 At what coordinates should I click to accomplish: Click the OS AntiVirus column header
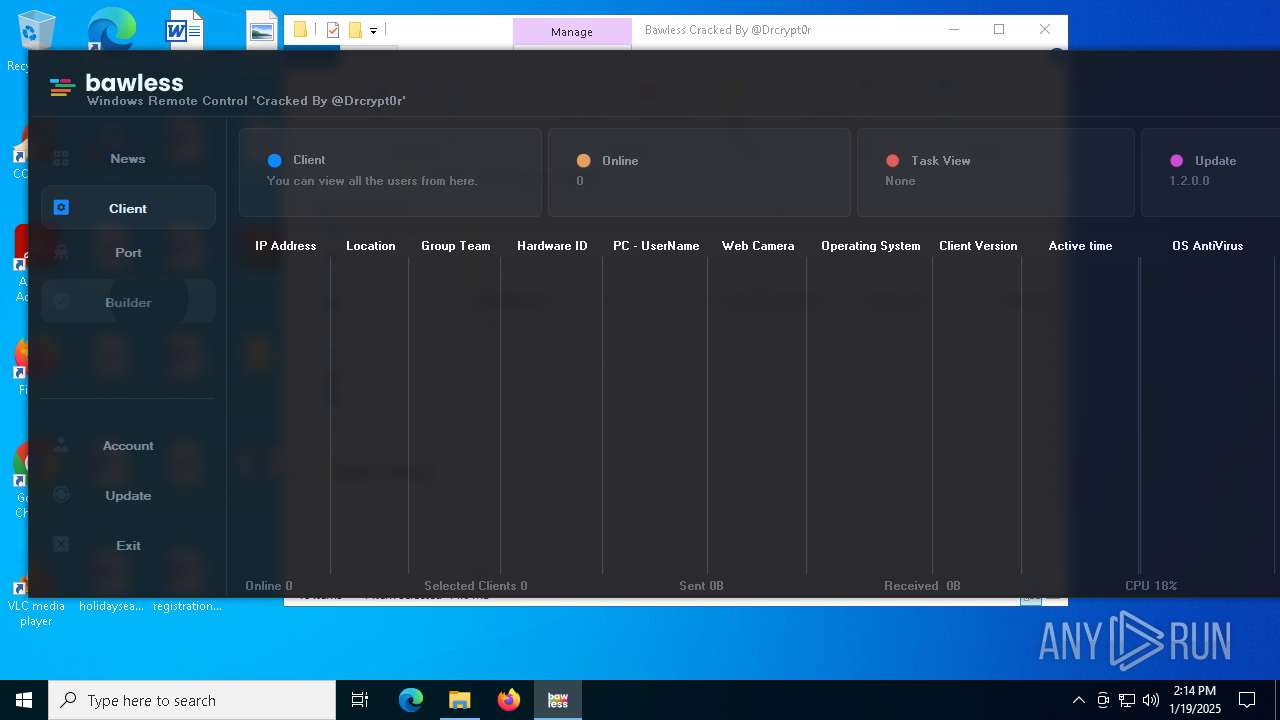pos(1208,246)
